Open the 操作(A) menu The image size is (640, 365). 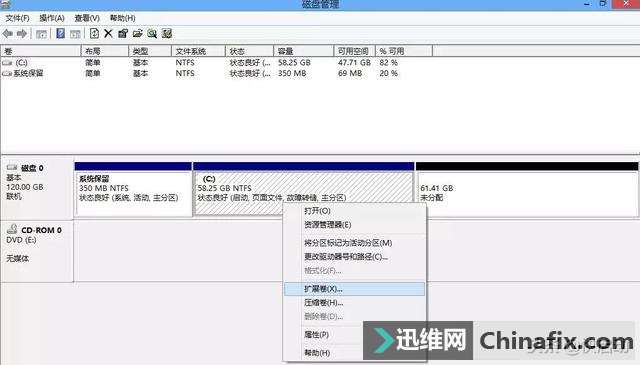click(52, 18)
